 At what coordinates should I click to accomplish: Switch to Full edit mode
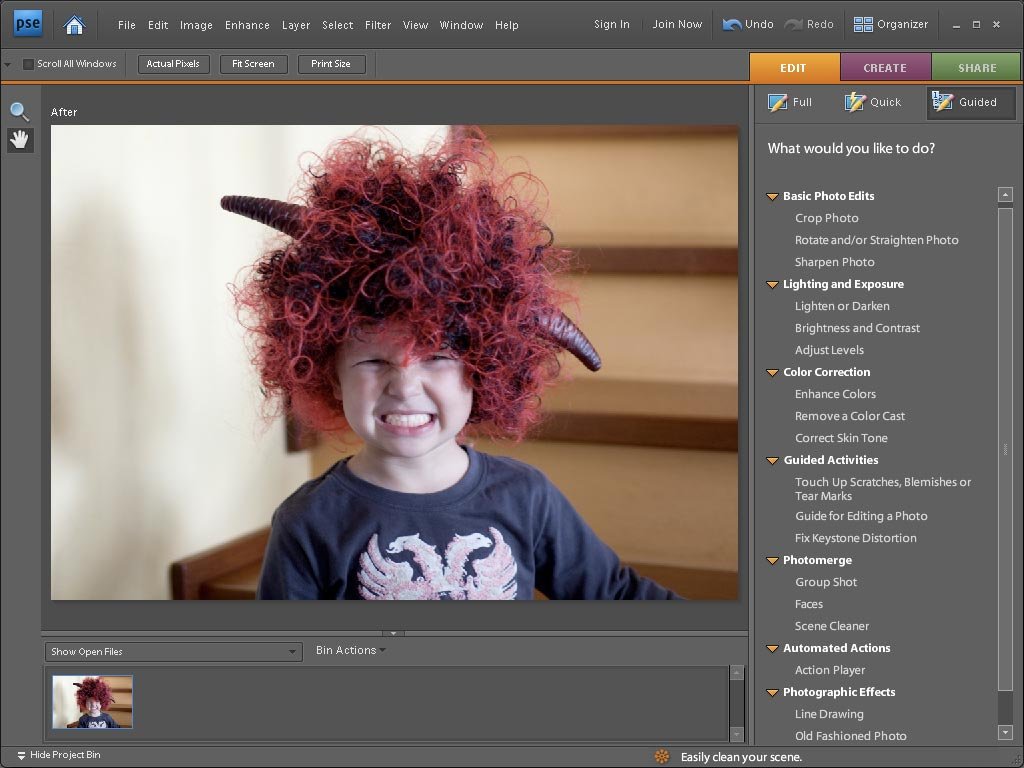tap(790, 102)
